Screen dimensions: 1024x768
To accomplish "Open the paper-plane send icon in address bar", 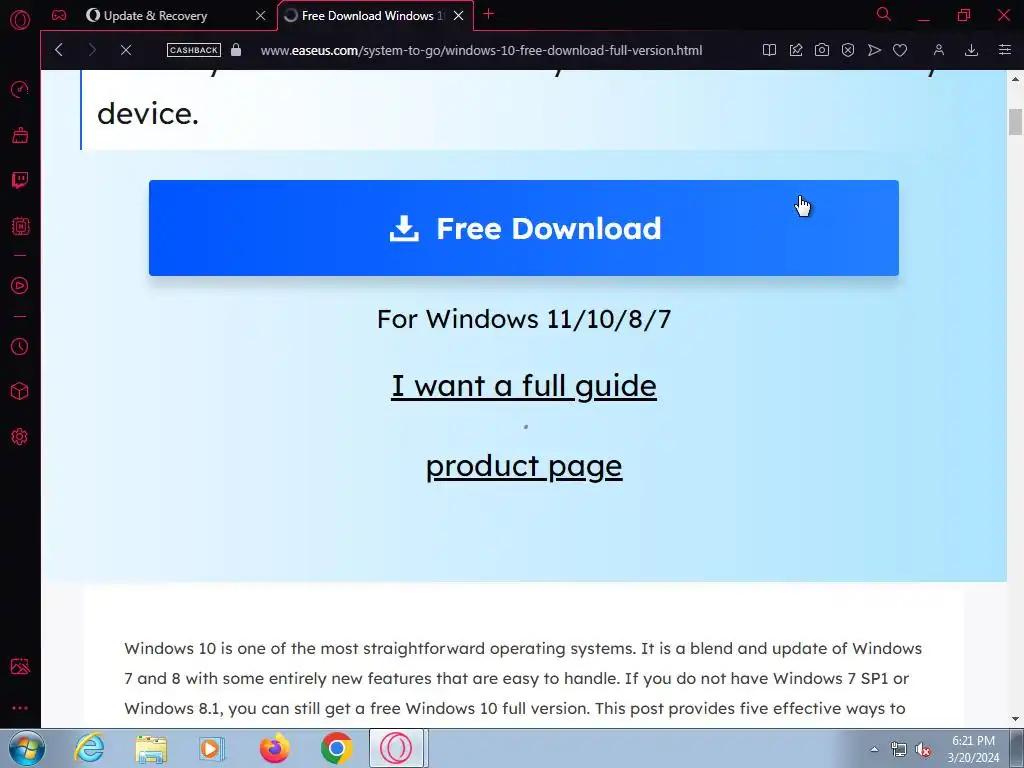I will point(874,50).
